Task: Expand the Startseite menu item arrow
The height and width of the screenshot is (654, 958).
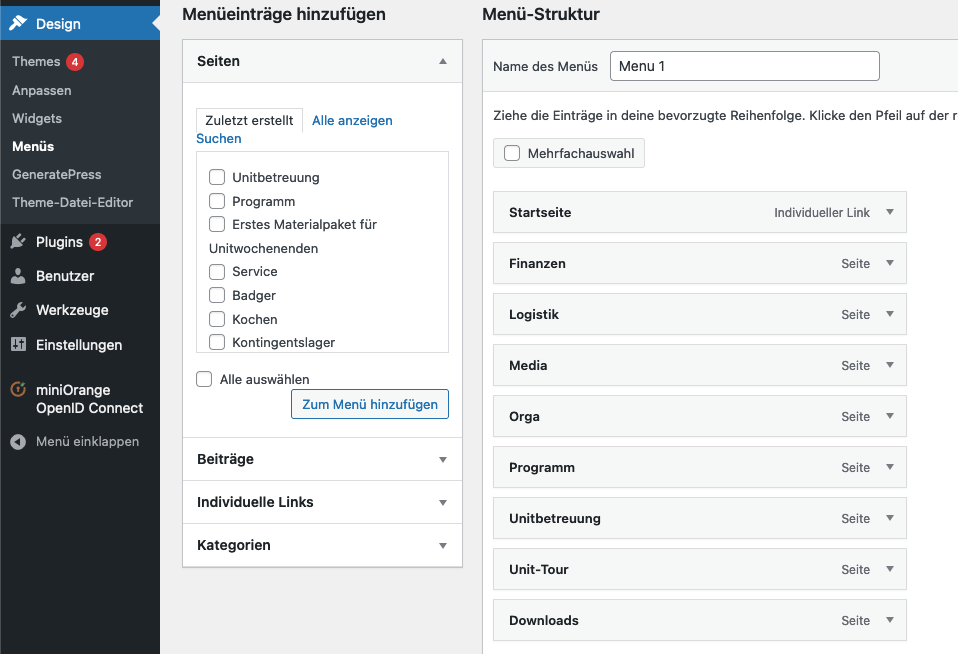Action: pyautogui.click(x=889, y=212)
